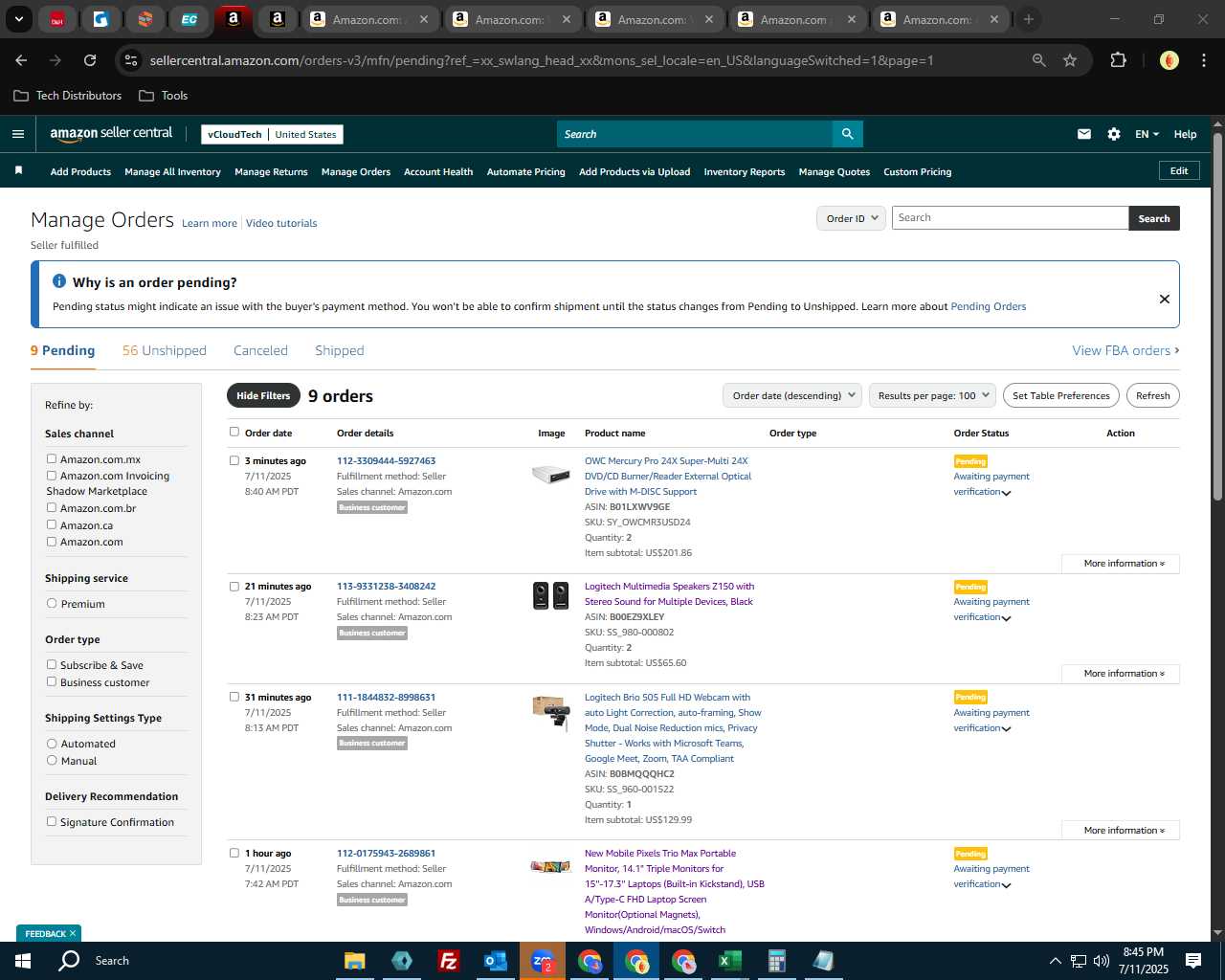Viewport: 1225px width, 980px height.
Task: Expand More information for the Logitech Z150 order
Action: pos(1121,674)
